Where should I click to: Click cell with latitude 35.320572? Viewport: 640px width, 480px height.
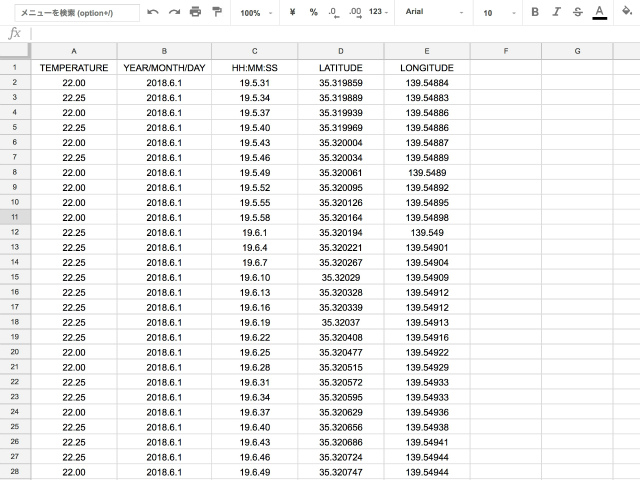click(x=341, y=382)
